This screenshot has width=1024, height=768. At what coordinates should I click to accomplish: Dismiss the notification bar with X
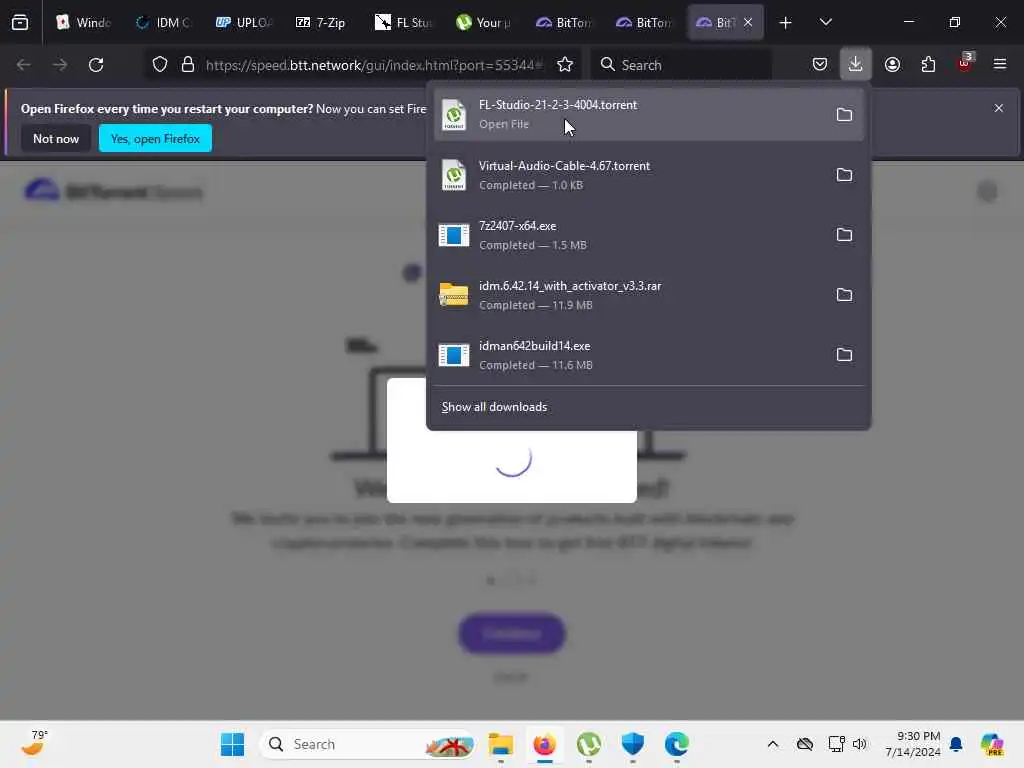tap(999, 108)
